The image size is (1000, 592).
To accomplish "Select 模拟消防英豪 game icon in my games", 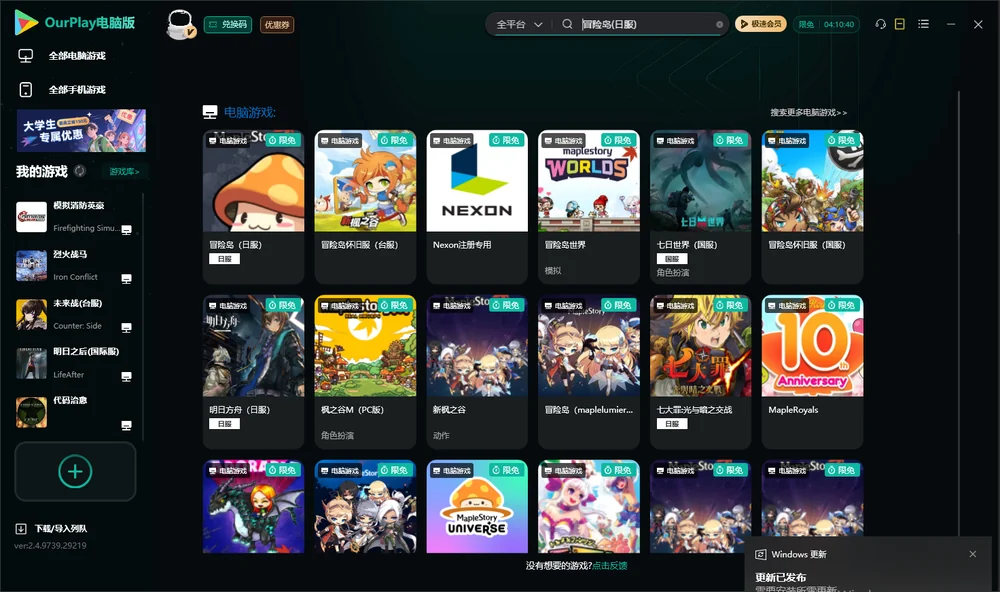I will tap(31, 217).
